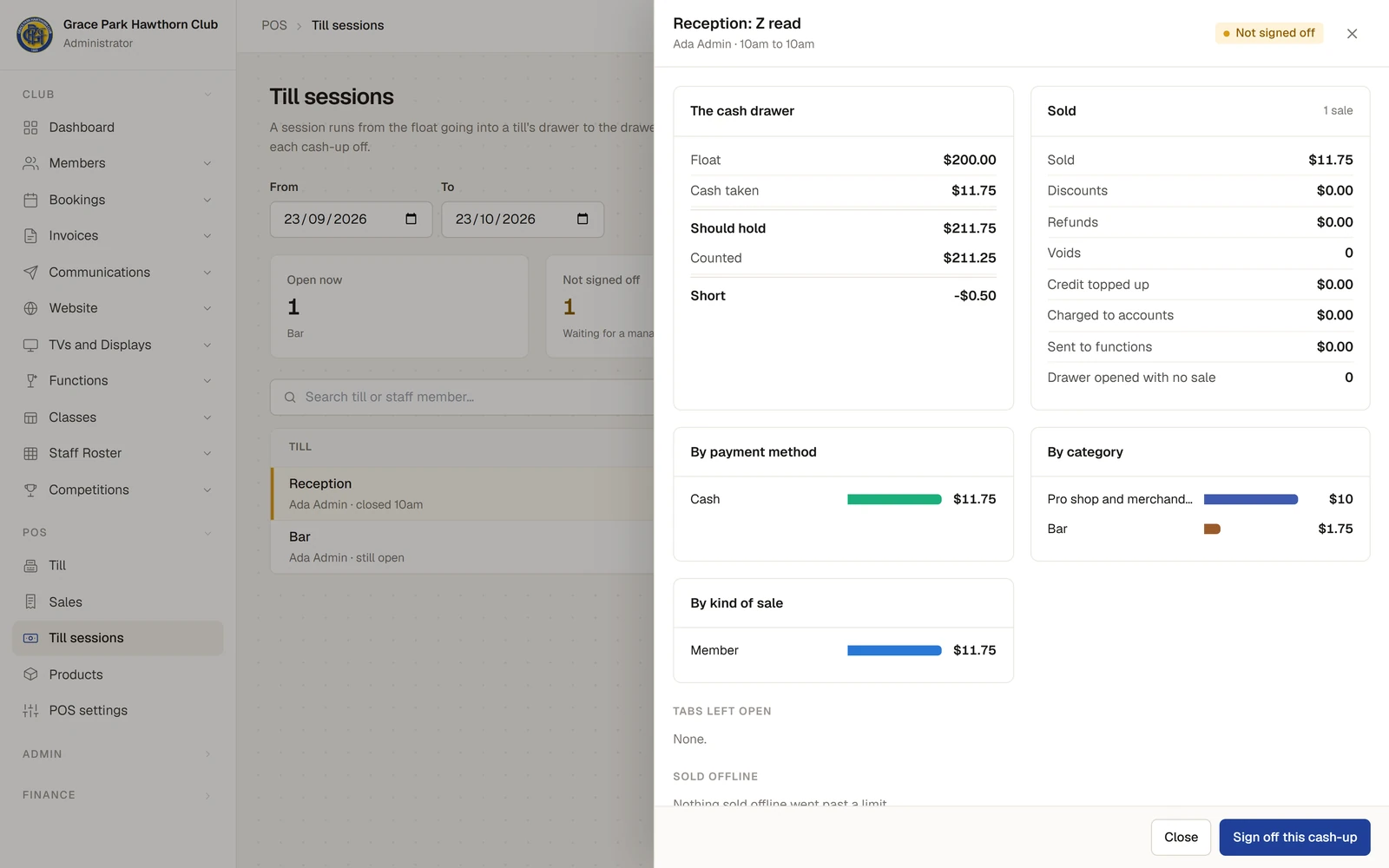Collapse the CLUB section chevron
Image resolution: width=1389 pixels, height=868 pixels.
[207, 95]
